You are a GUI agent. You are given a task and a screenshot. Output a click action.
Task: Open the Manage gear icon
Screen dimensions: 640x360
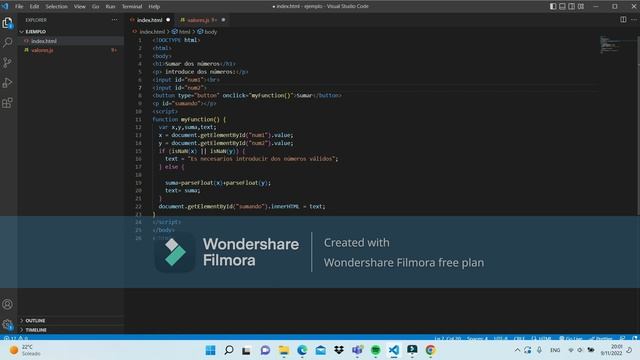tap(7, 324)
